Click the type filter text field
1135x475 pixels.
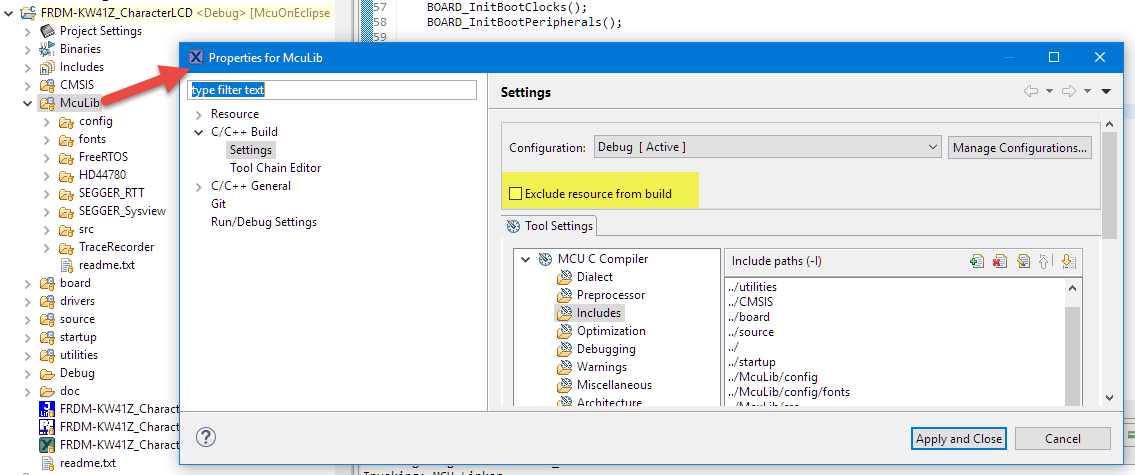(x=334, y=89)
